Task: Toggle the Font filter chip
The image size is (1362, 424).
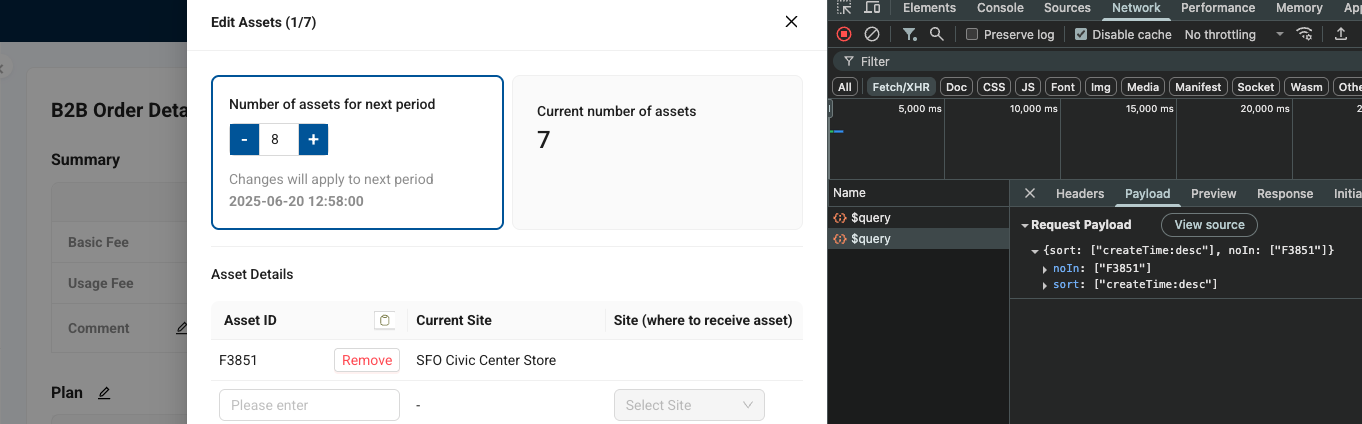Action: click(1063, 87)
